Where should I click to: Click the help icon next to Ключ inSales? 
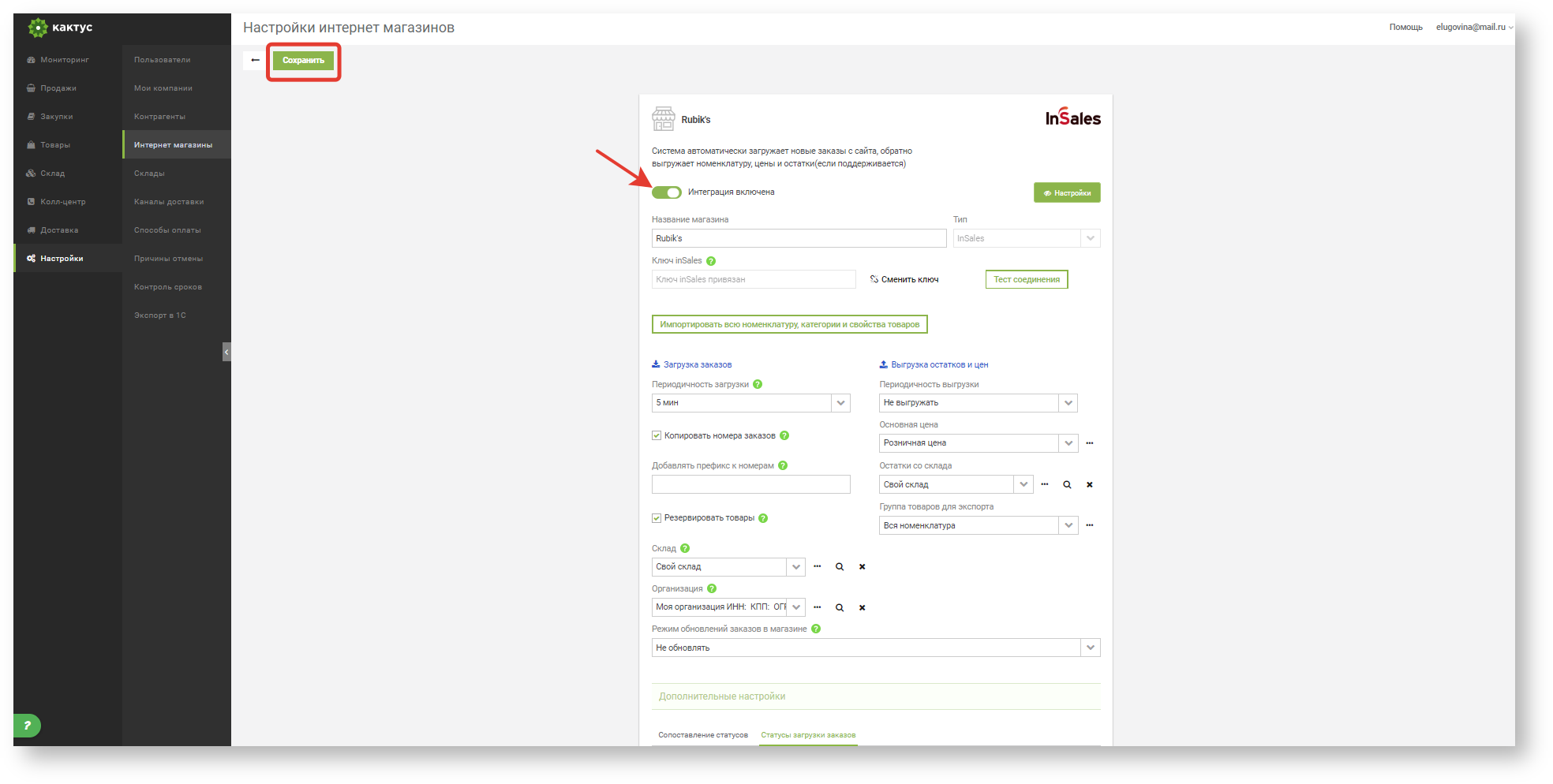(x=711, y=261)
